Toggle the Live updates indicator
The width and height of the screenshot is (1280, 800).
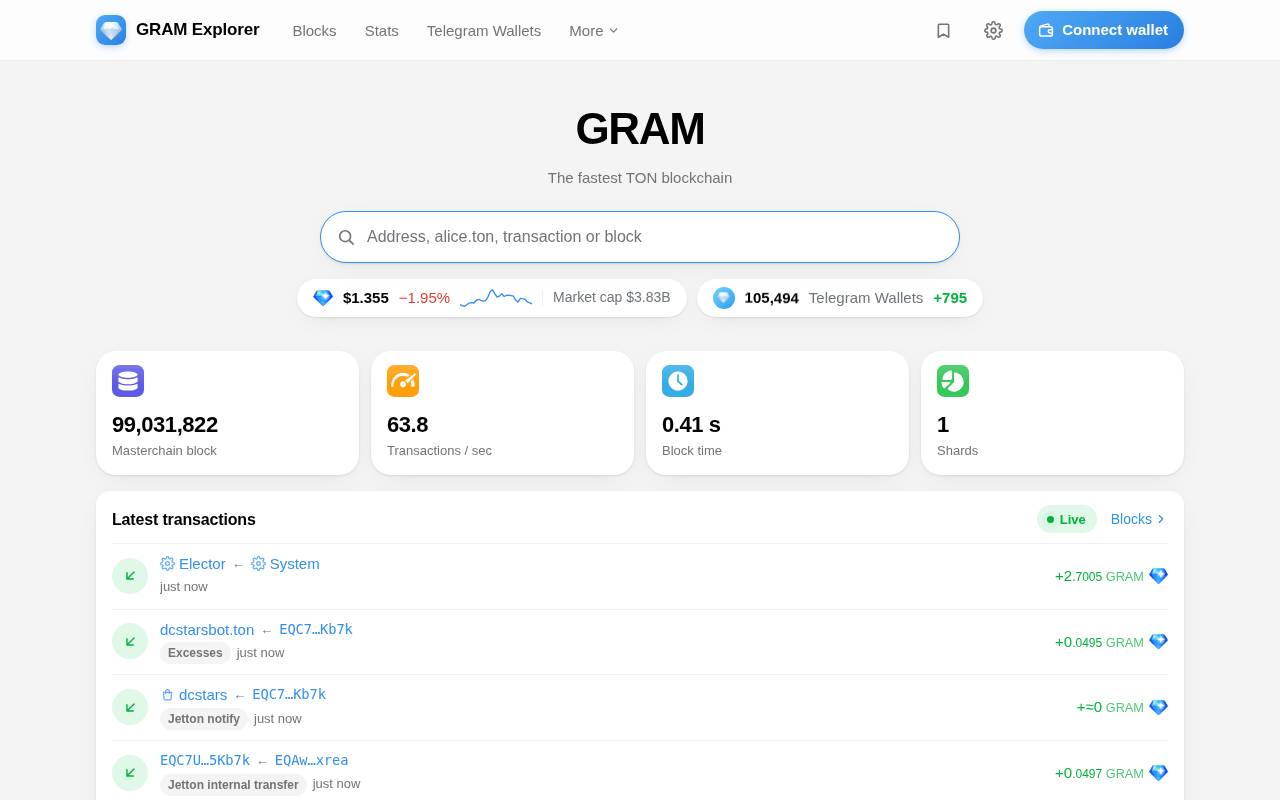click(1067, 519)
